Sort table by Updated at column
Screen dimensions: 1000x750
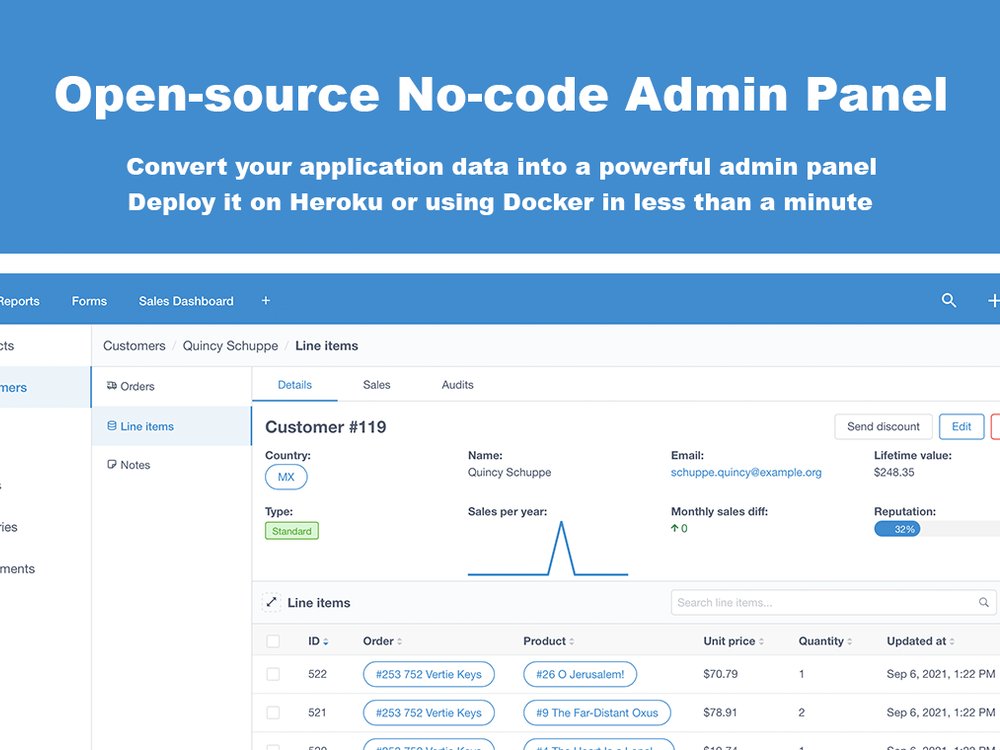click(921, 641)
